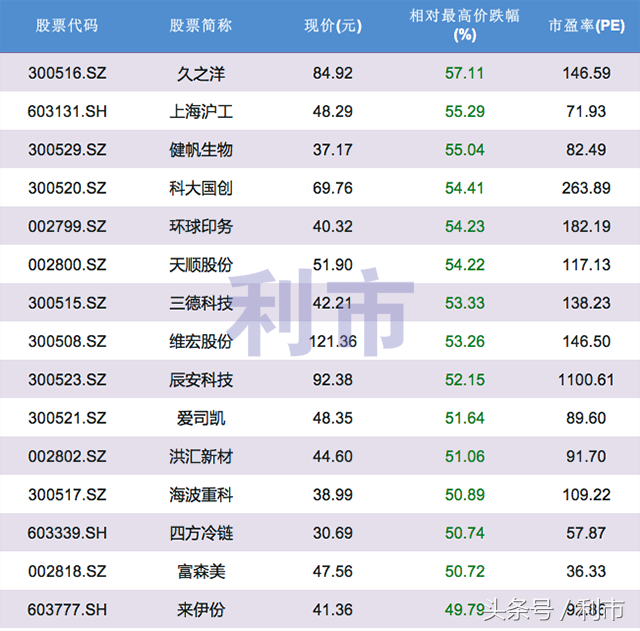
Task: Select stock code 300515.SZ
Action: tap(67, 303)
